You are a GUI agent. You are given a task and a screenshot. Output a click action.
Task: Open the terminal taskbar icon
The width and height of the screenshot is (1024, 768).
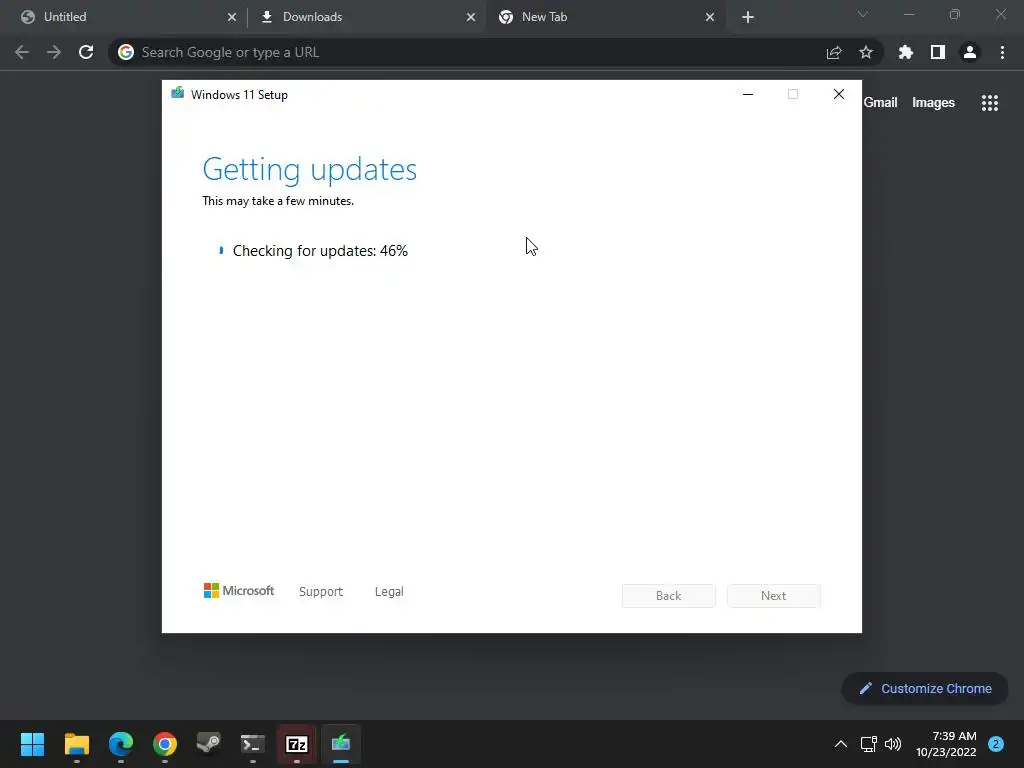coord(253,744)
